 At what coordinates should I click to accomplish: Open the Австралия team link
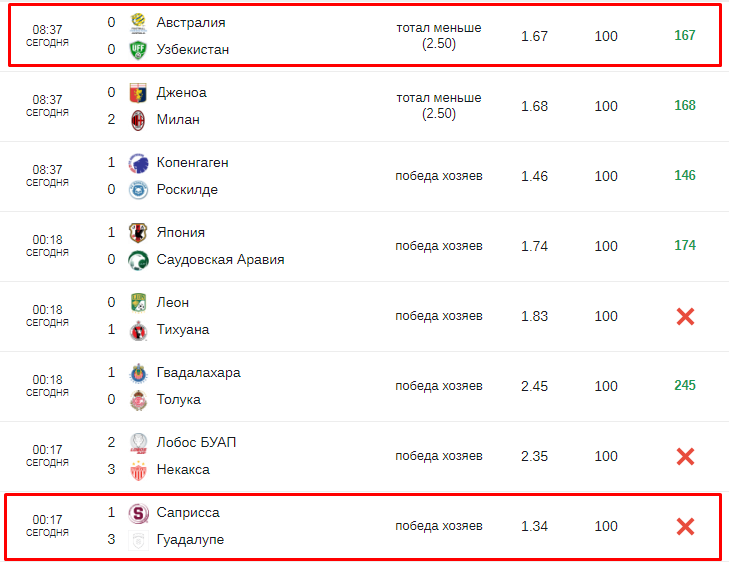pyautogui.click(x=191, y=22)
